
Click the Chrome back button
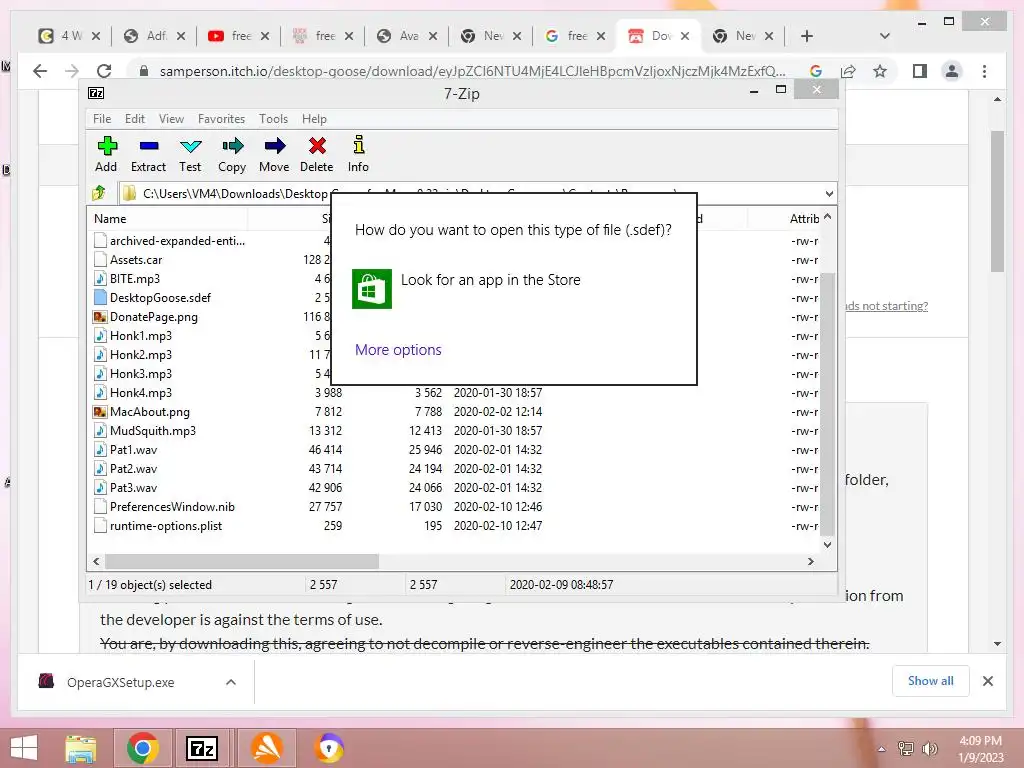40,71
